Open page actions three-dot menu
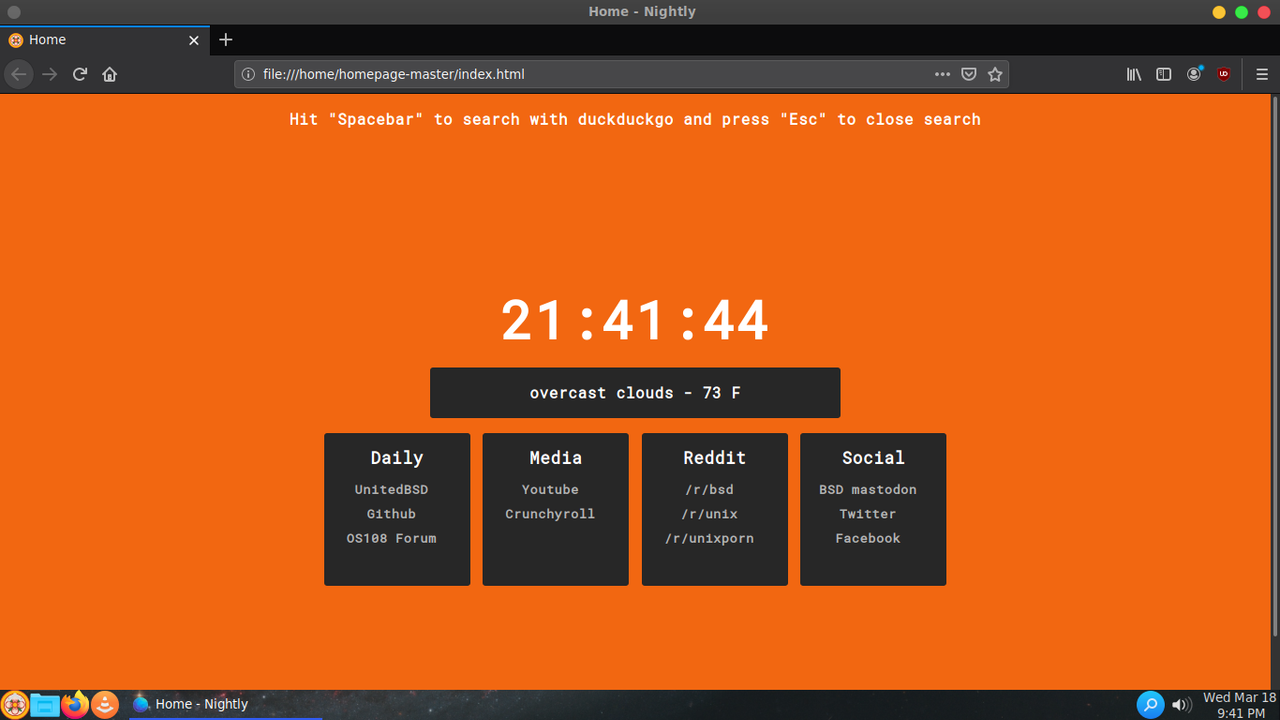1280x720 pixels. coord(942,74)
